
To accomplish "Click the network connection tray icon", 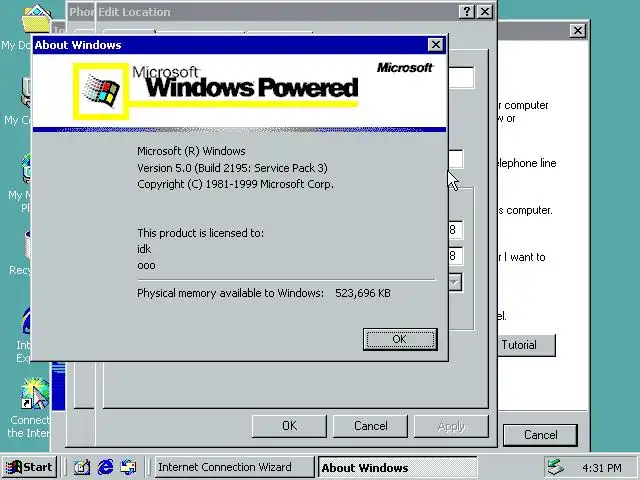I will (x=555, y=467).
